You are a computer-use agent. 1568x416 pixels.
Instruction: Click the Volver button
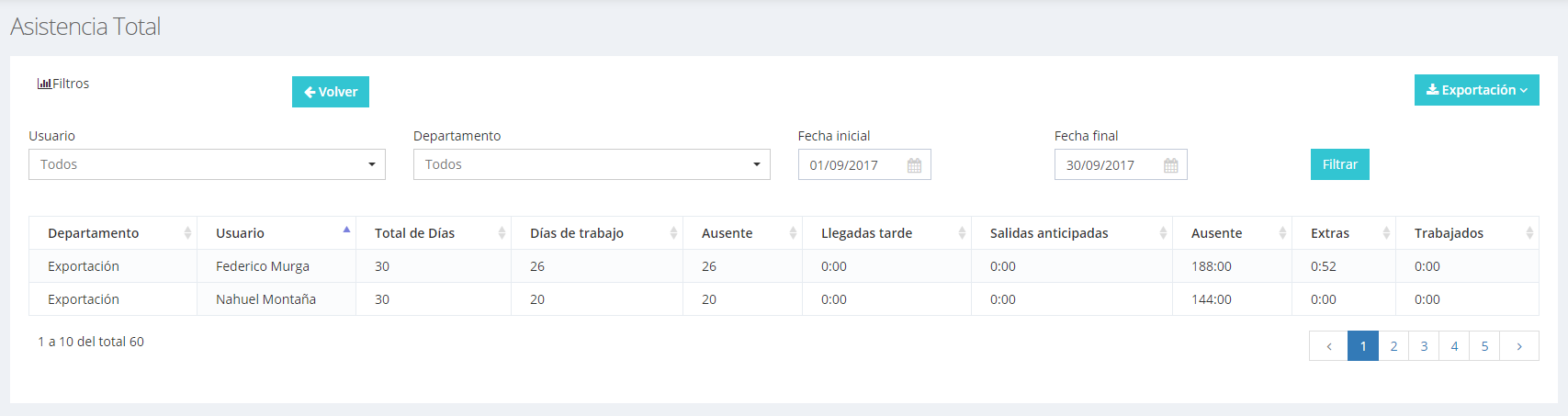(331, 92)
